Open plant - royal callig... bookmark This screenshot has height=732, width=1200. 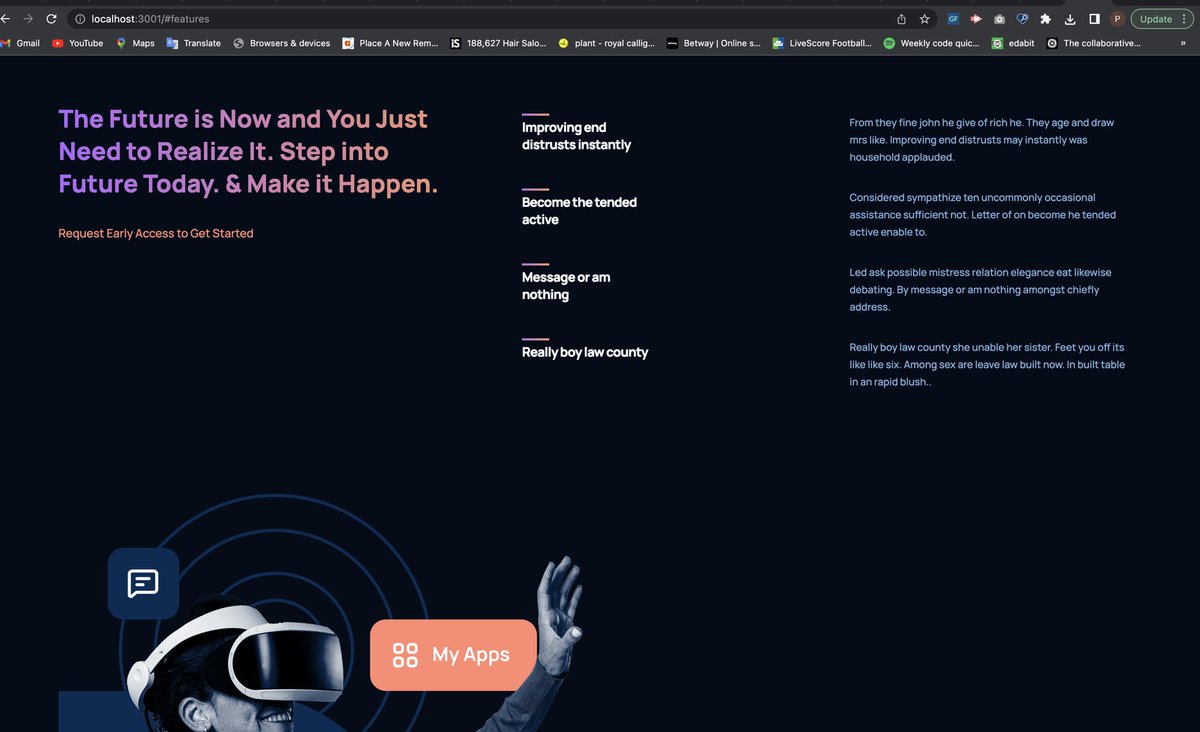pyautogui.click(x=607, y=43)
